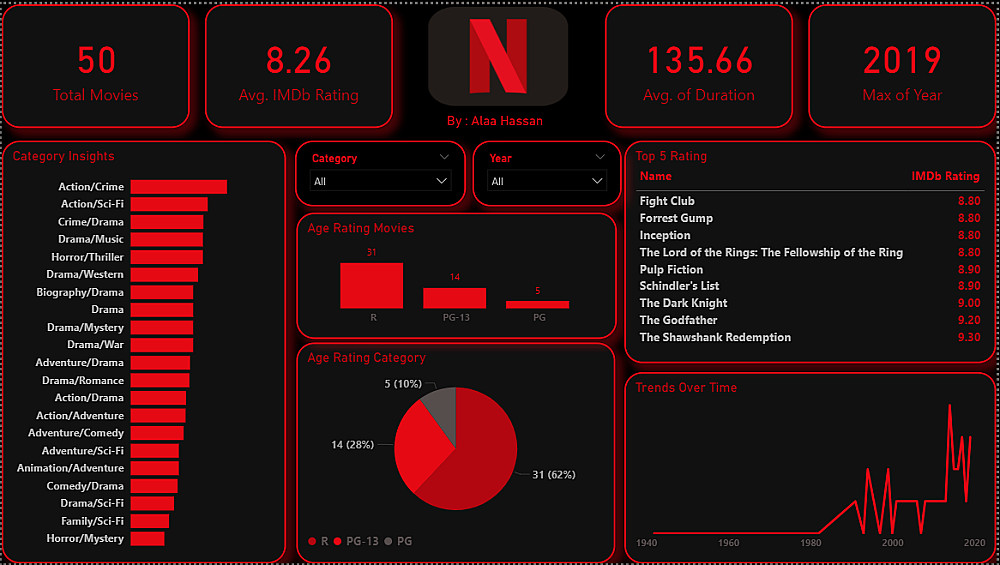Select the Crime/Drama category bar
Image resolution: width=1000 pixels, height=565 pixels.
[x=167, y=222]
